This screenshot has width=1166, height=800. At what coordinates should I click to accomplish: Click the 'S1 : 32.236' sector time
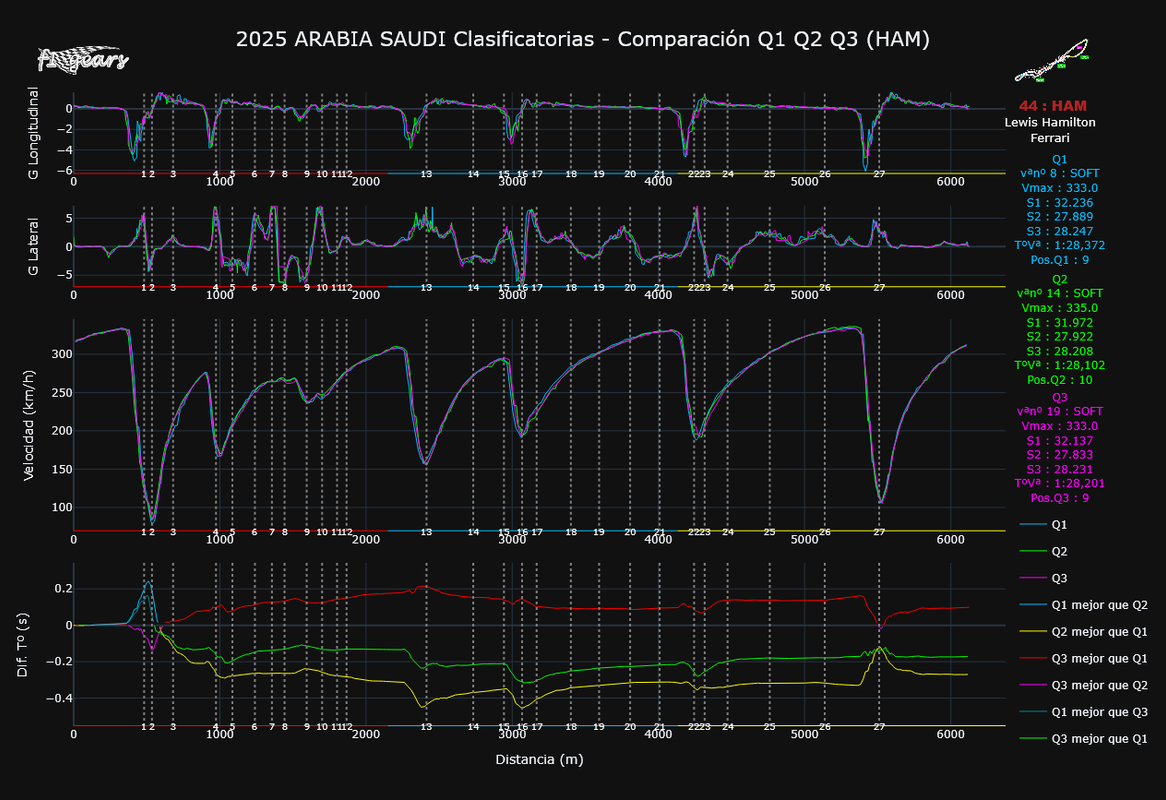click(1060, 203)
